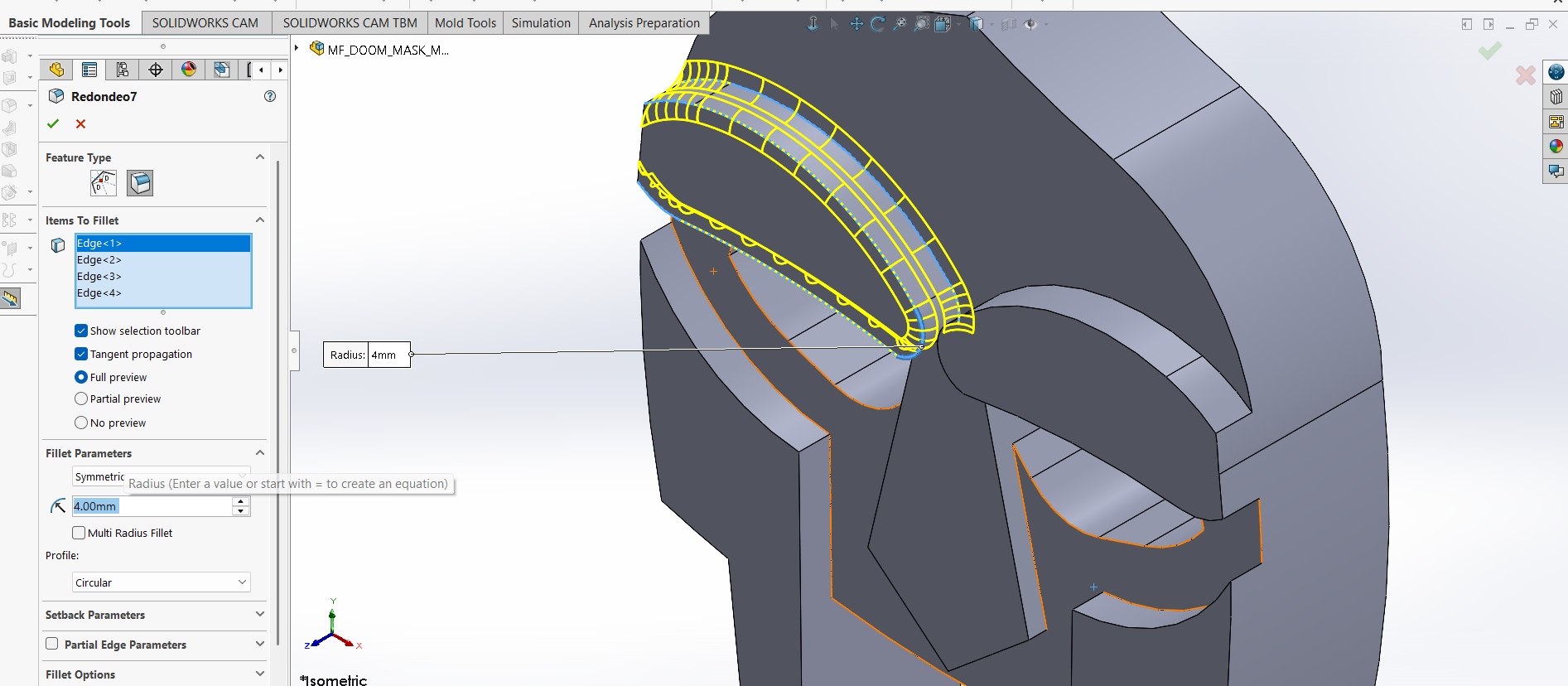Image resolution: width=1568 pixels, height=686 pixels.
Task: Select the No preview radio button
Action: click(x=81, y=423)
